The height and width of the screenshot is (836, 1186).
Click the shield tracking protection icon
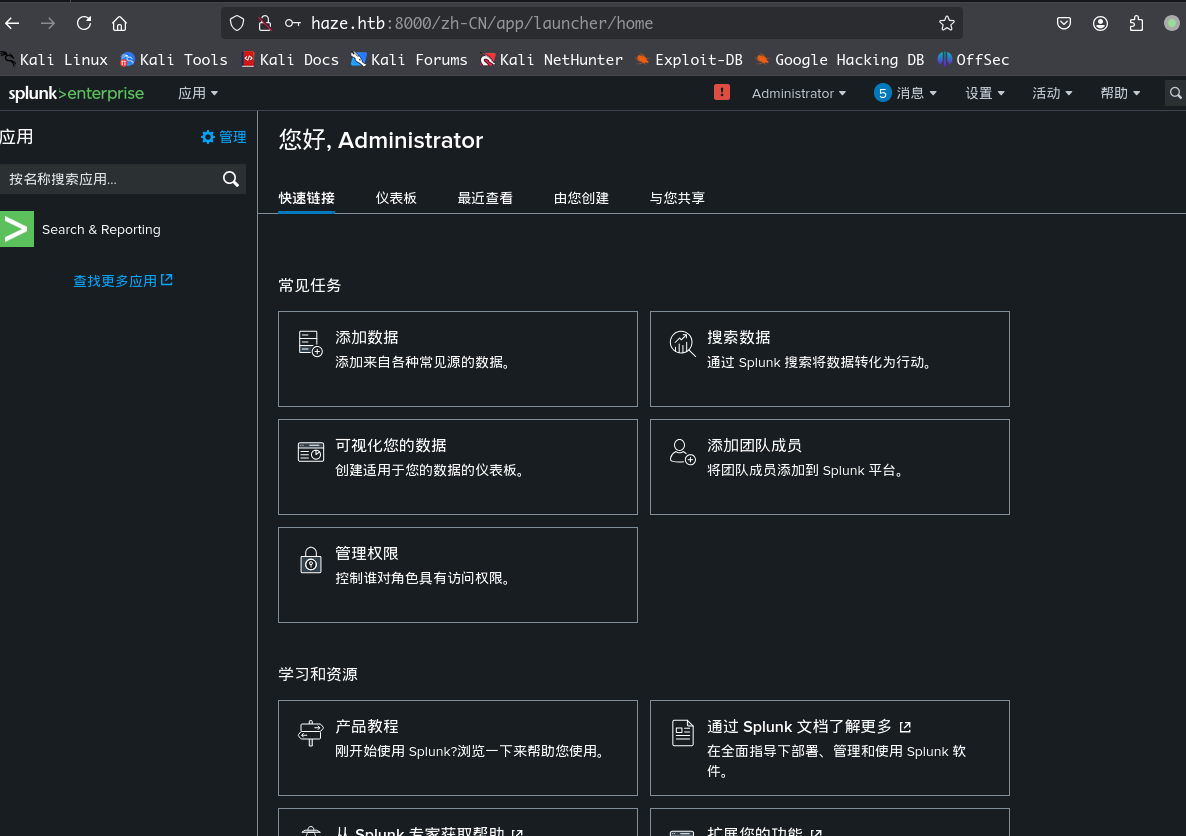[x=237, y=23]
